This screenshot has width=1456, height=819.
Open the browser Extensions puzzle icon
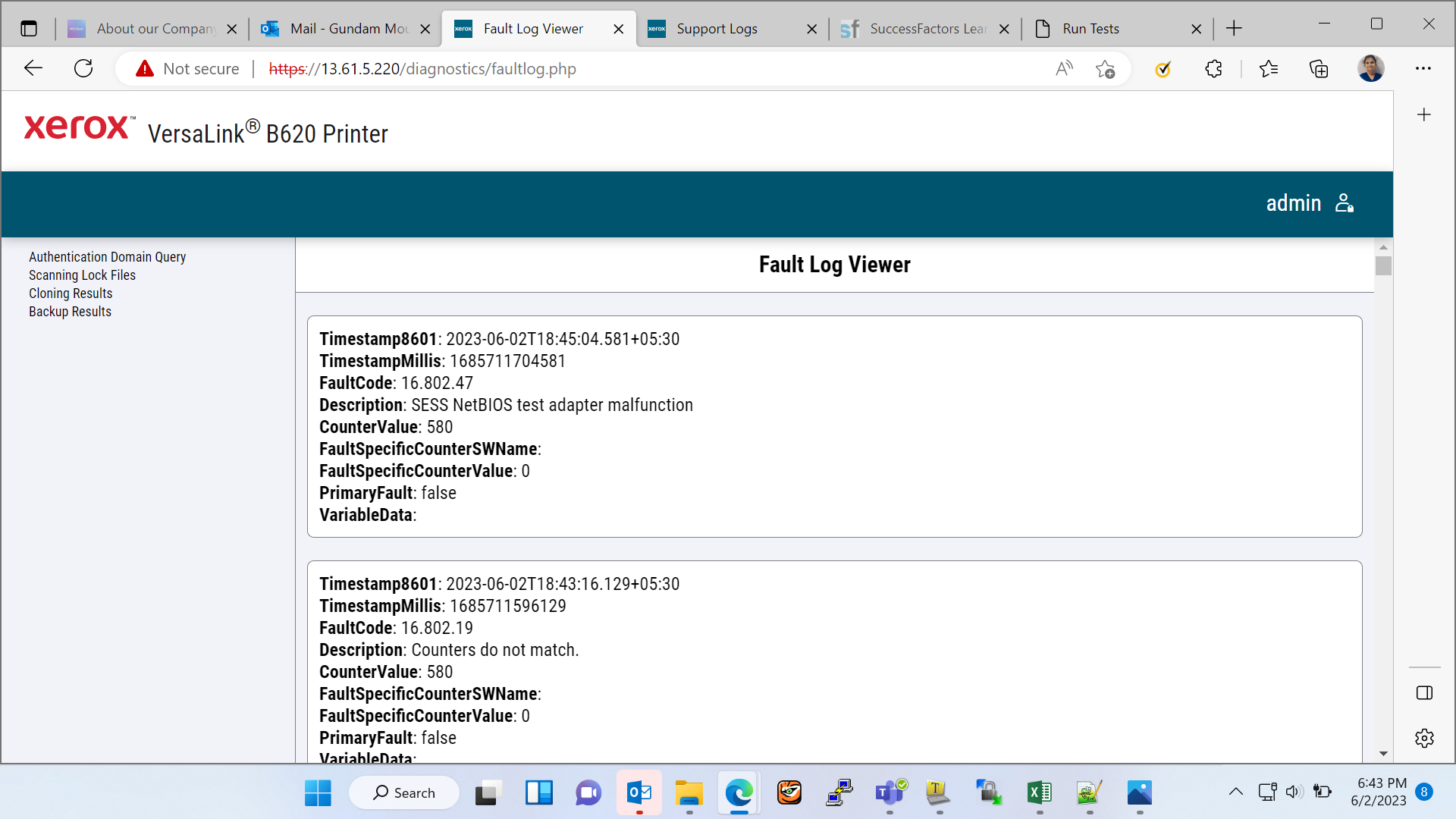(x=1213, y=69)
